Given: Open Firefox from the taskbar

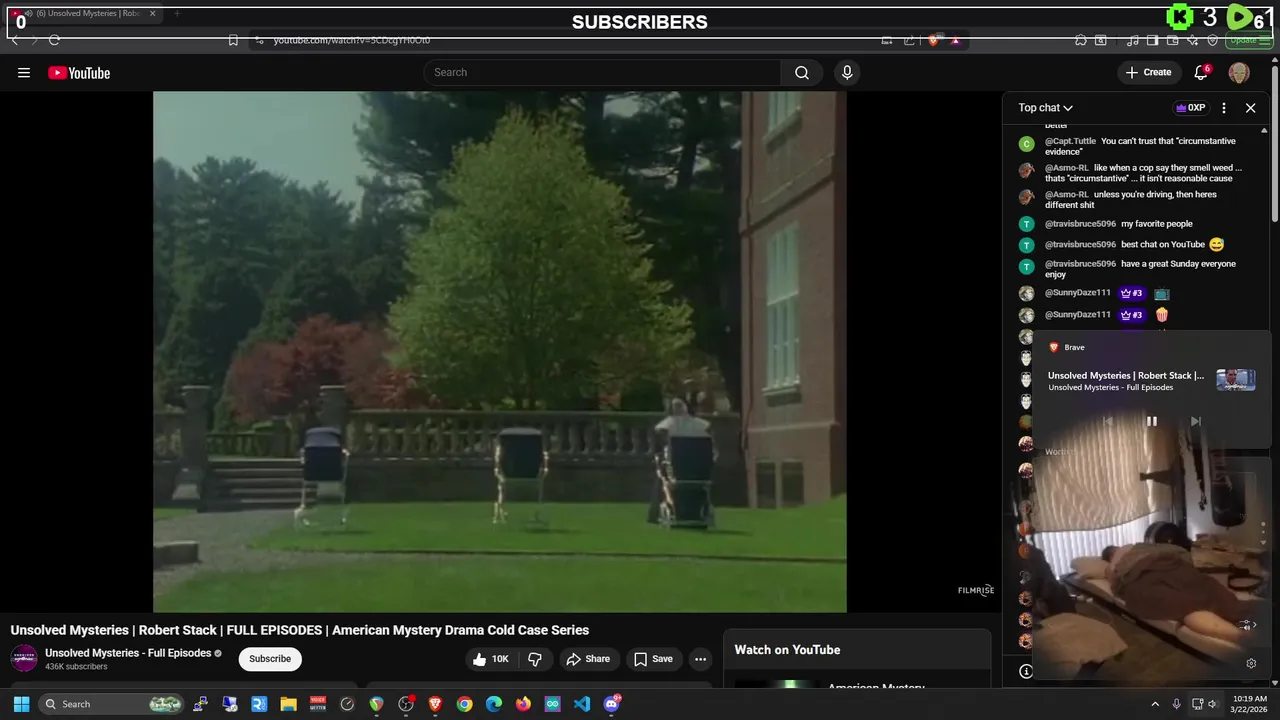Looking at the screenshot, I should [523, 704].
